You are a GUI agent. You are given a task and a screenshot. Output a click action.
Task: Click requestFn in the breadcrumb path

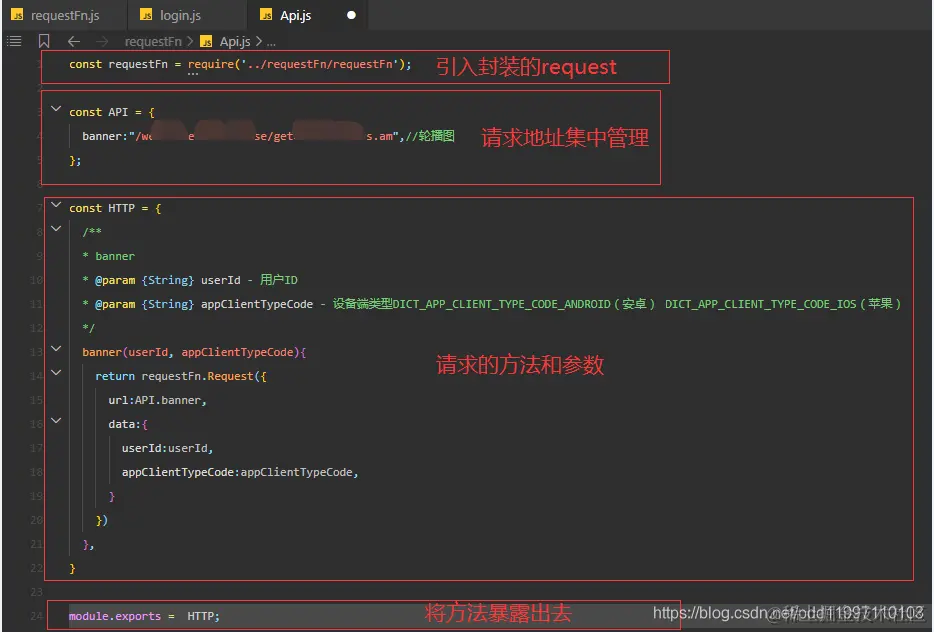coord(154,41)
